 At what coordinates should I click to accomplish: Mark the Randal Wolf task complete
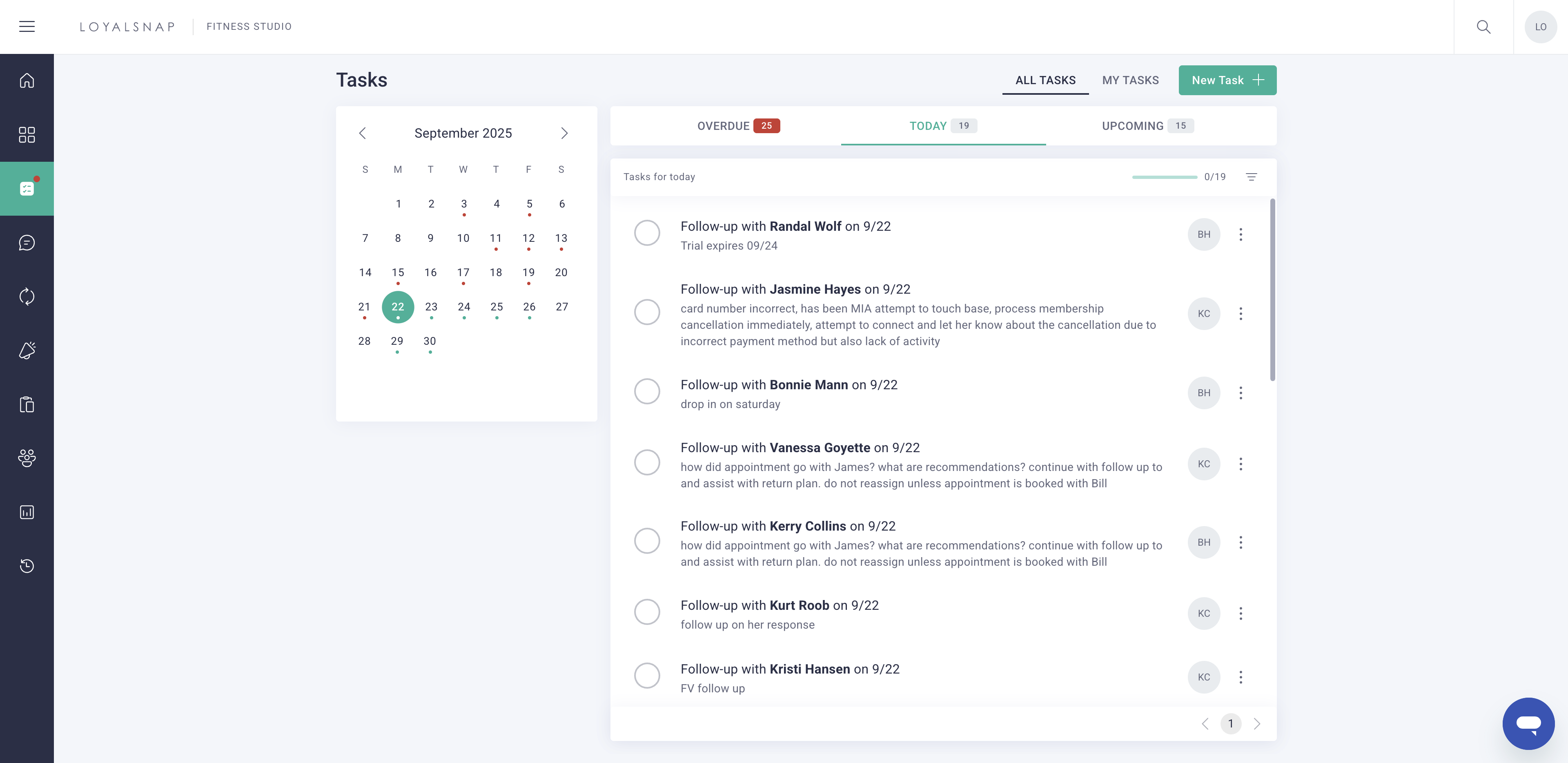pos(648,233)
